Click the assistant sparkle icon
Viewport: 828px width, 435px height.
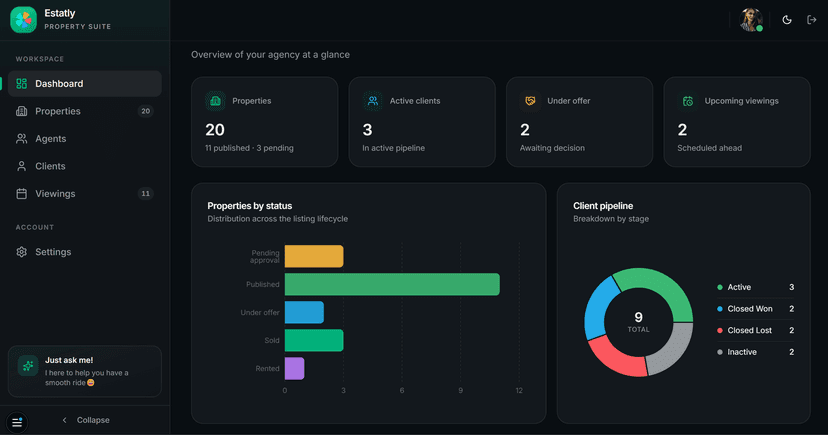(x=28, y=365)
